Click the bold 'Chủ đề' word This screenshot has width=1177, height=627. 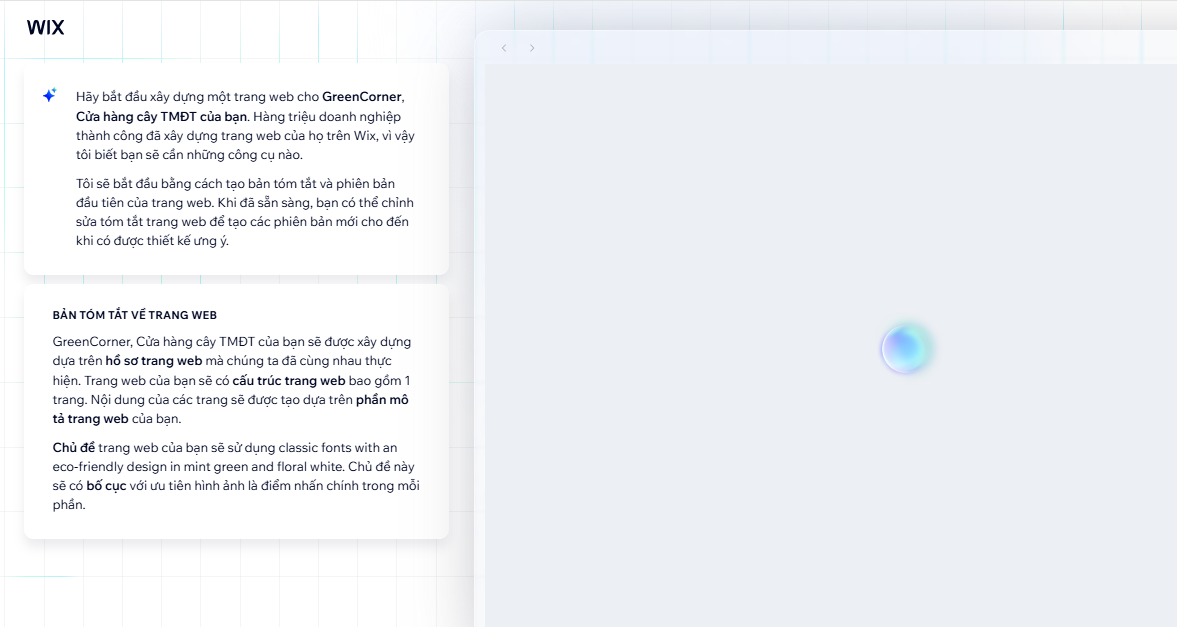(x=73, y=448)
